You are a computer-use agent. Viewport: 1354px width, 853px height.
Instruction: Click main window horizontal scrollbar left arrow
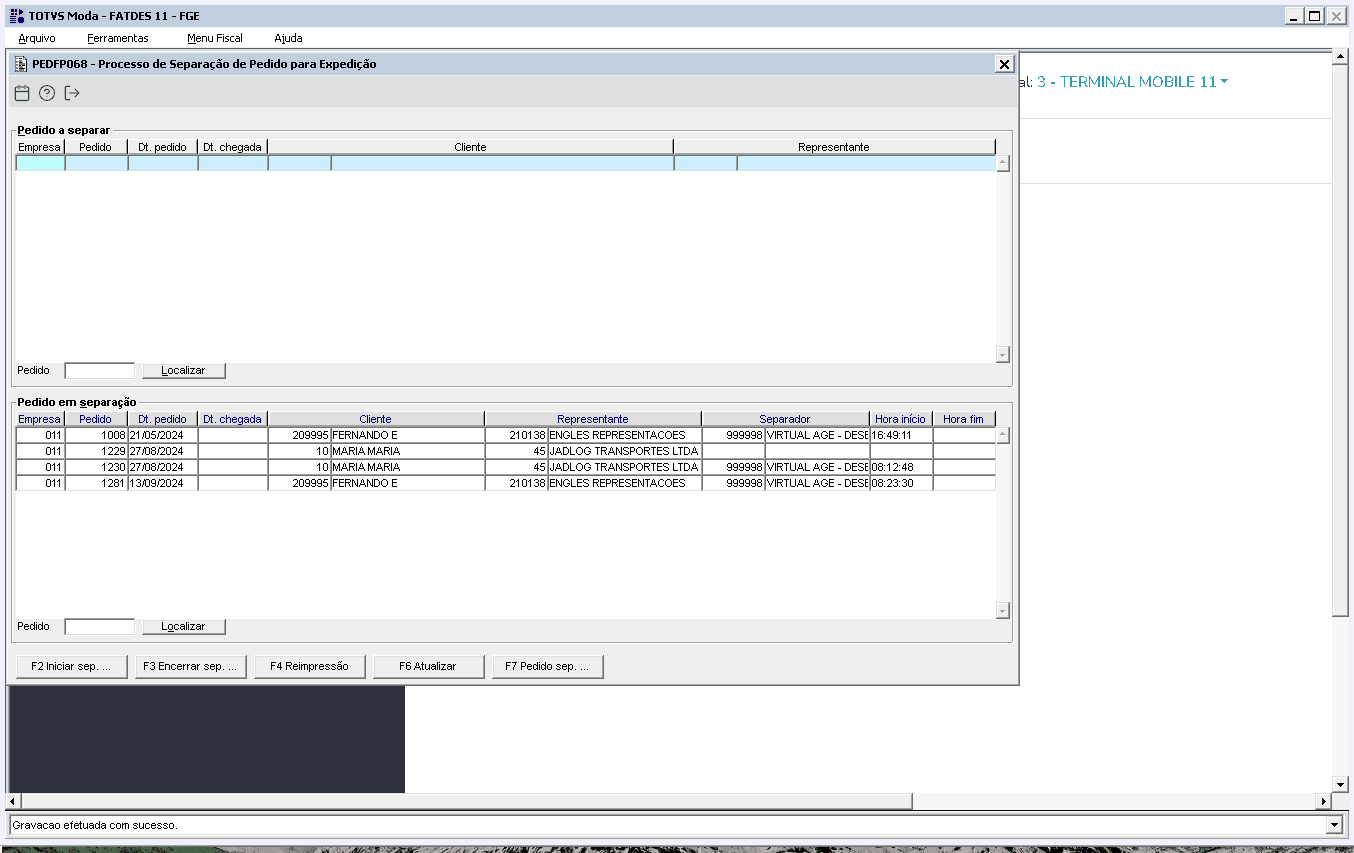(13, 801)
